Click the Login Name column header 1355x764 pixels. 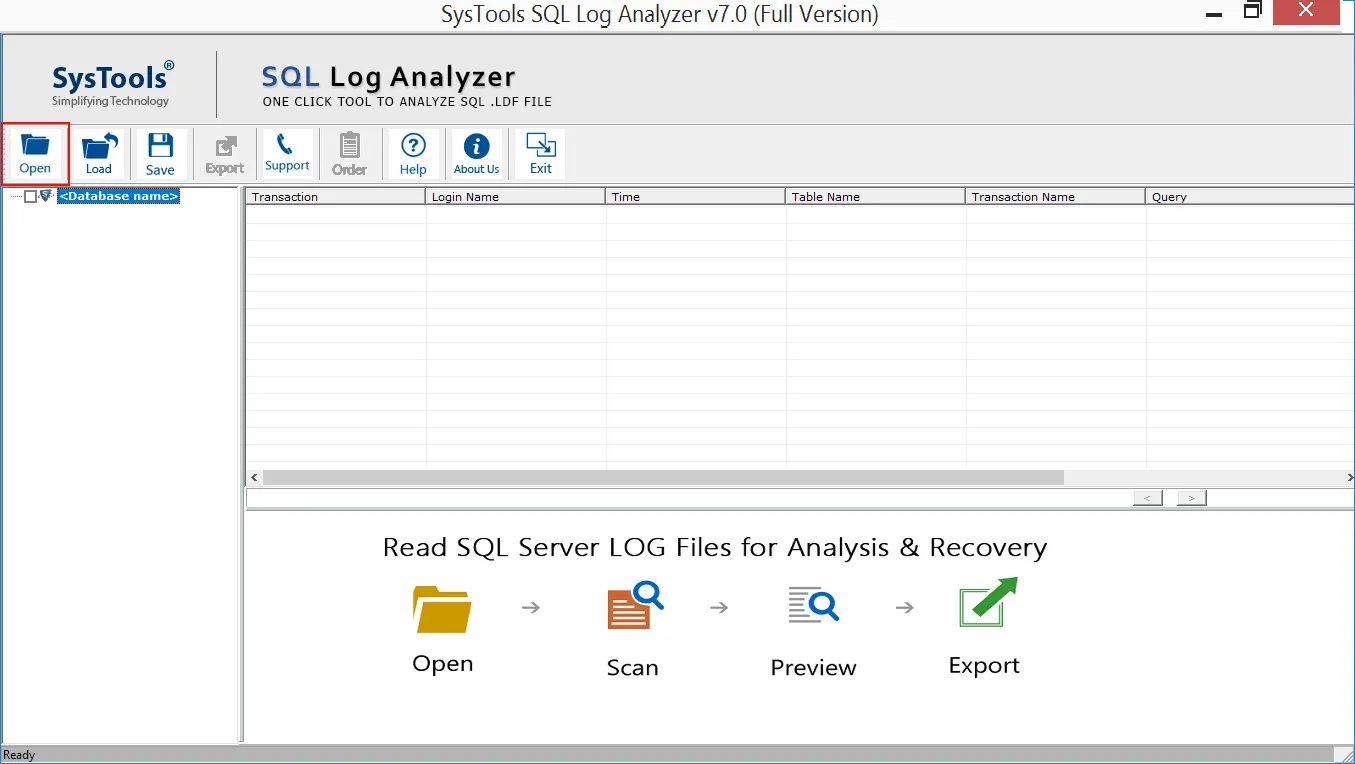[516, 197]
